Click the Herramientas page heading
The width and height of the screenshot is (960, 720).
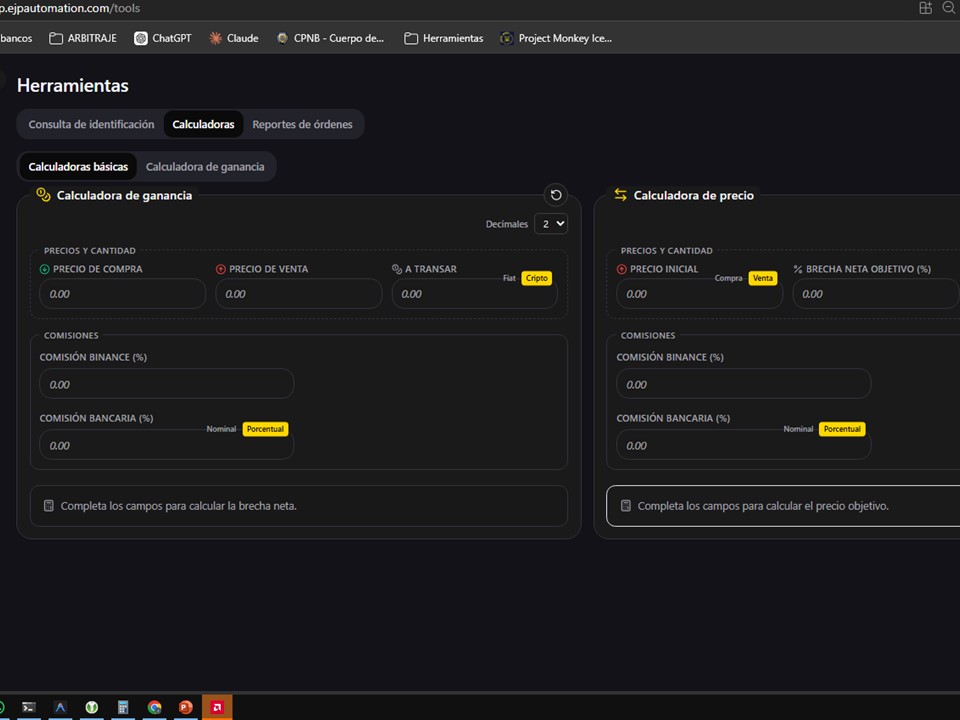(73, 86)
